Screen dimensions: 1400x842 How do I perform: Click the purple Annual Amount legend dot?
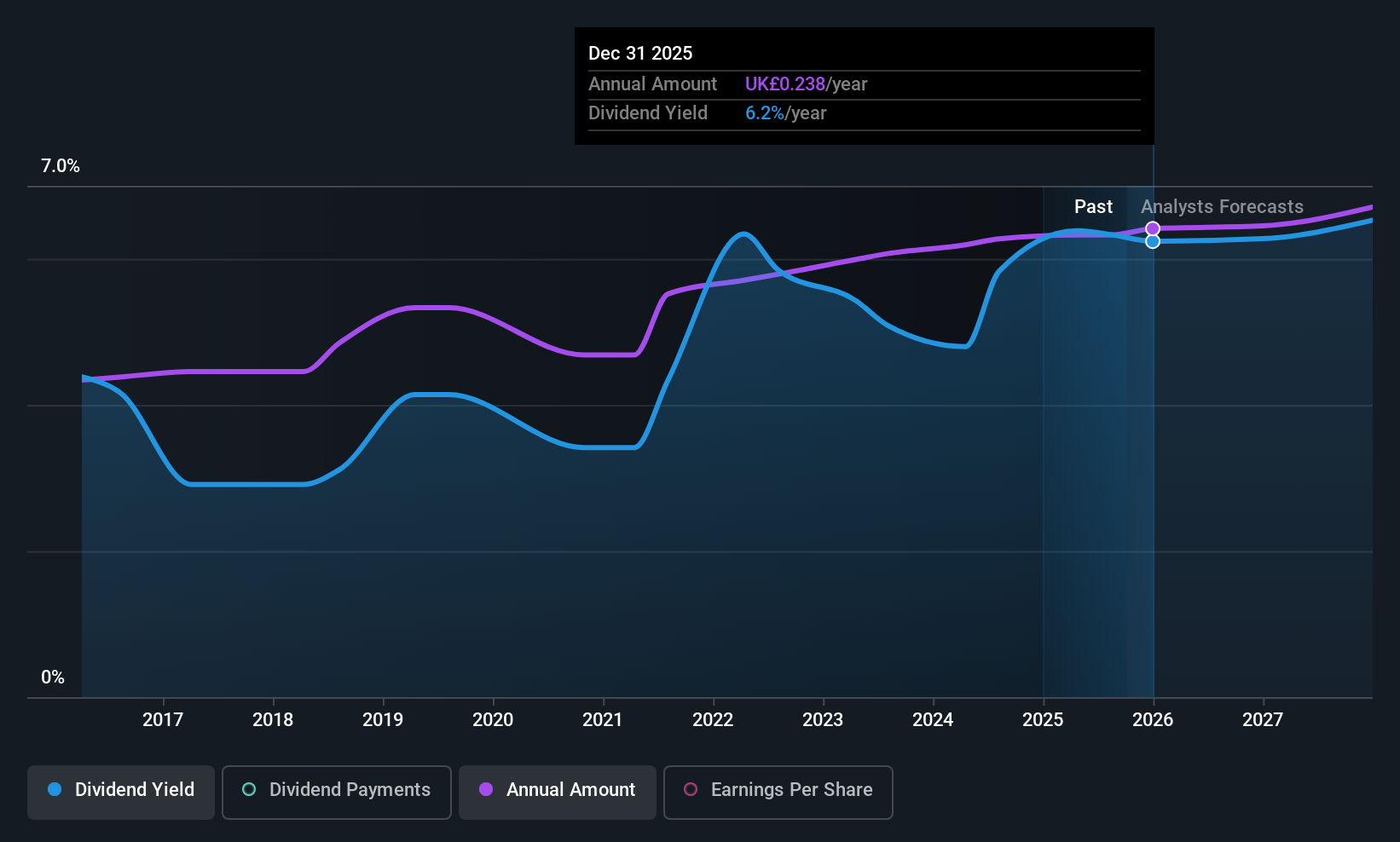point(486,790)
